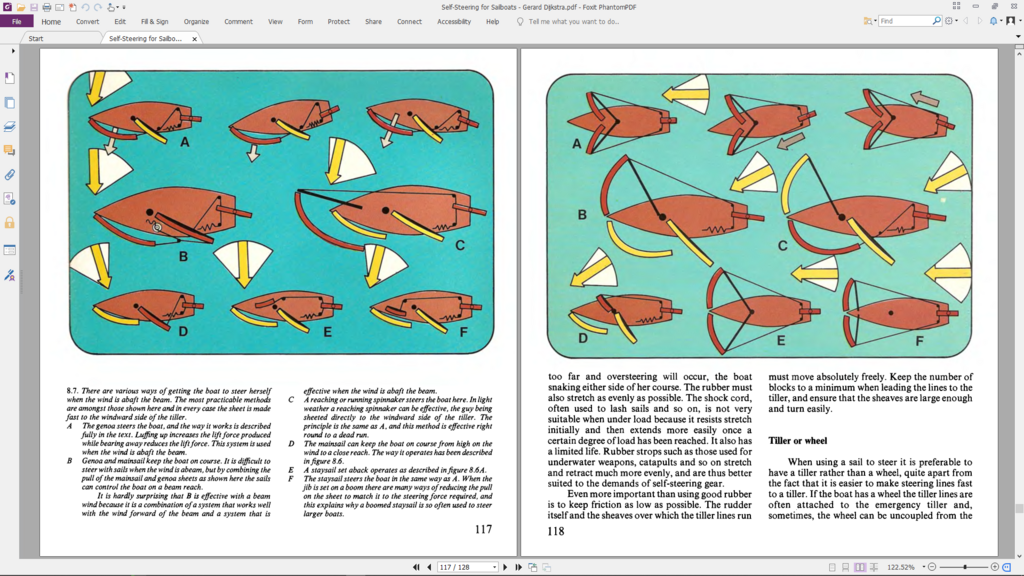Click the user account avatar icon
1024x576 pixels.
1010,21
